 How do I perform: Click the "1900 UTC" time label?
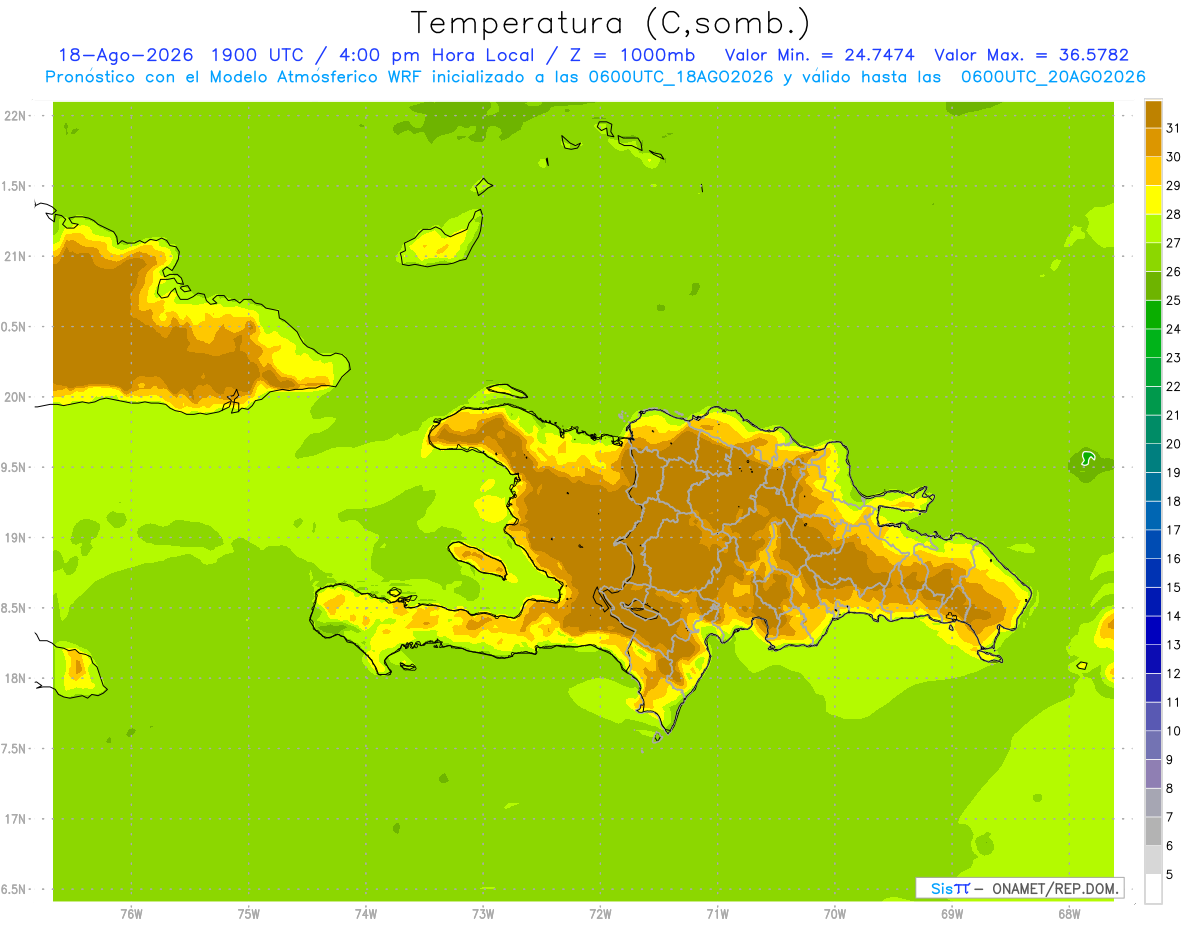tap(256, 55)
